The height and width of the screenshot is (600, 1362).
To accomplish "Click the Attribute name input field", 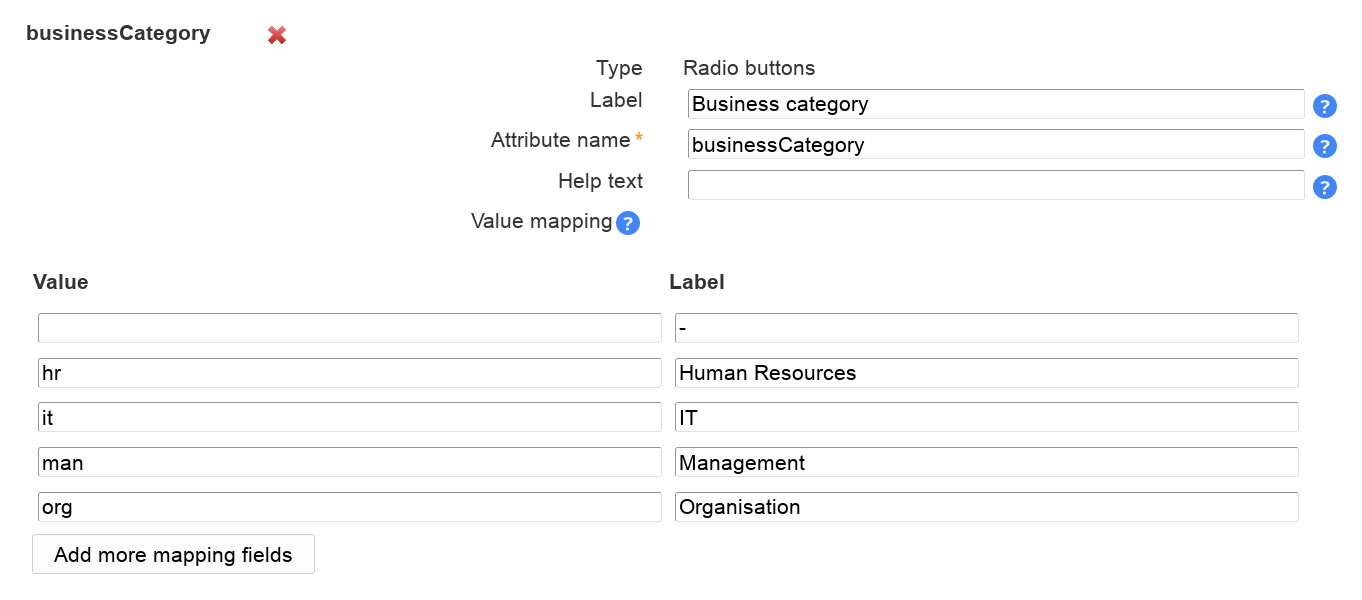I will coord(995,145).
